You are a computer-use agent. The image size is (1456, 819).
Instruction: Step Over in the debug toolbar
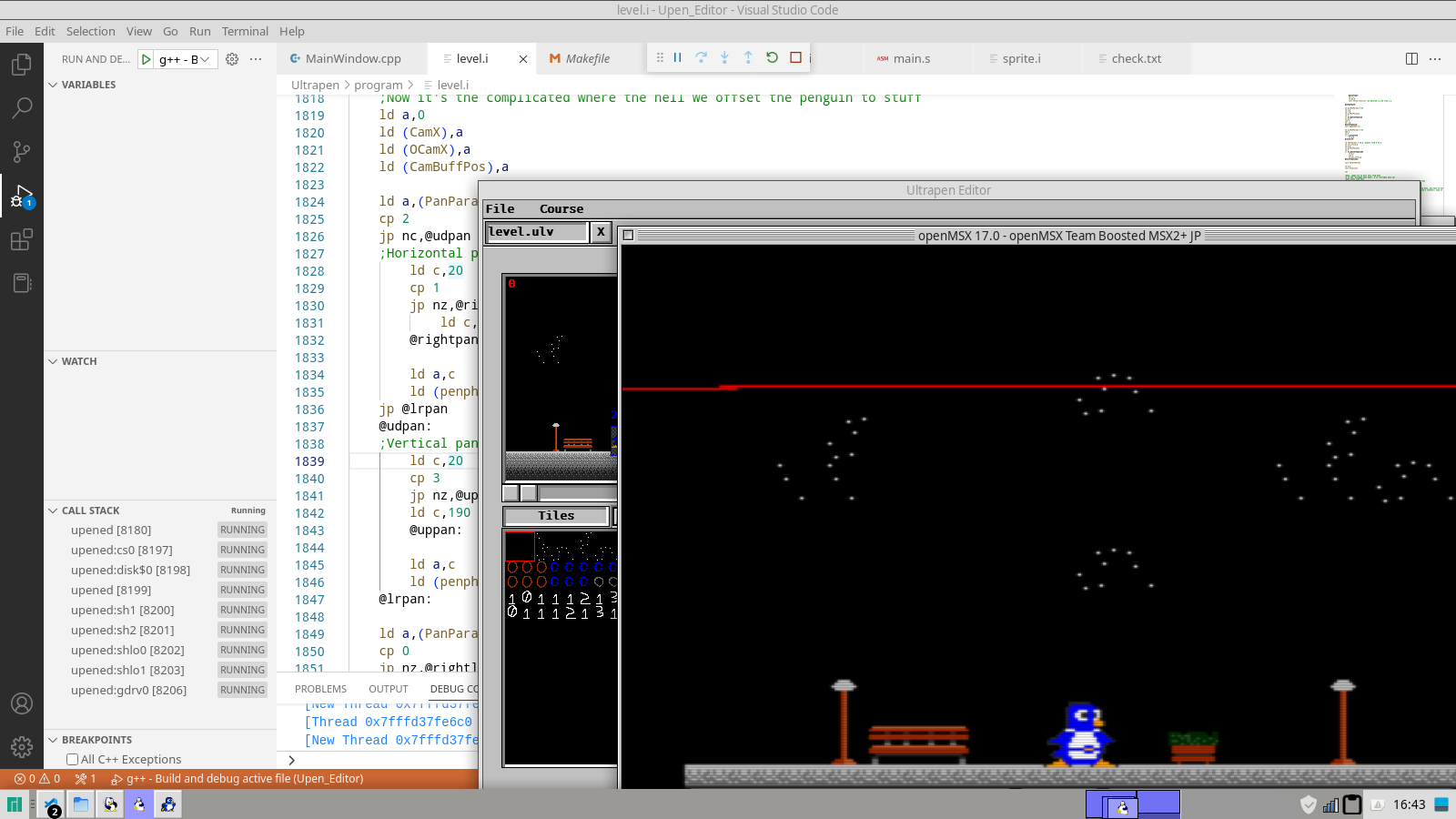click(x=702, y=57)
